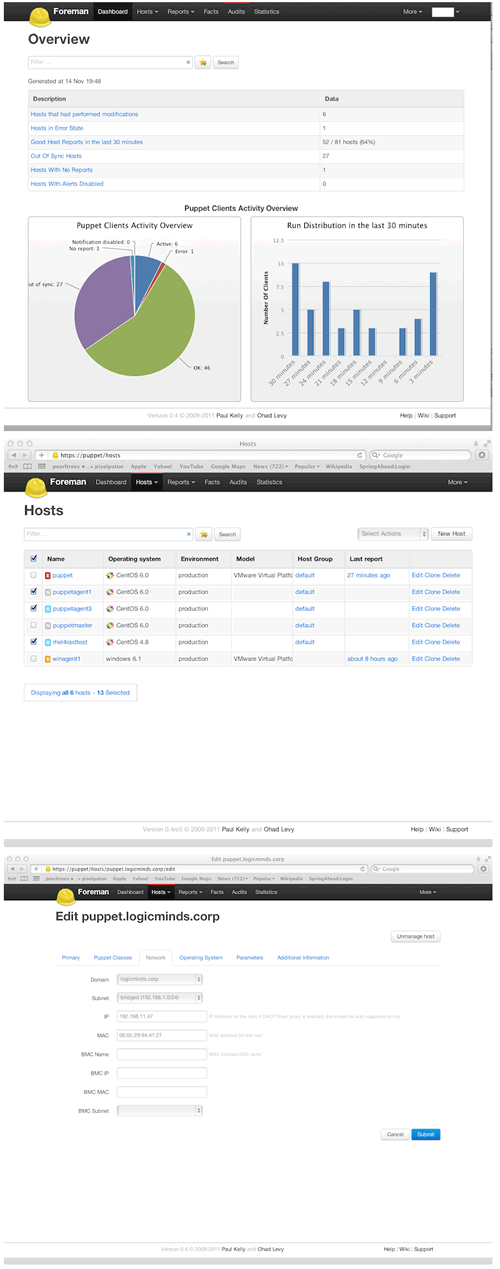Switch to the Primary tab
Screen dimensions: 500x1269
[71, 957]
